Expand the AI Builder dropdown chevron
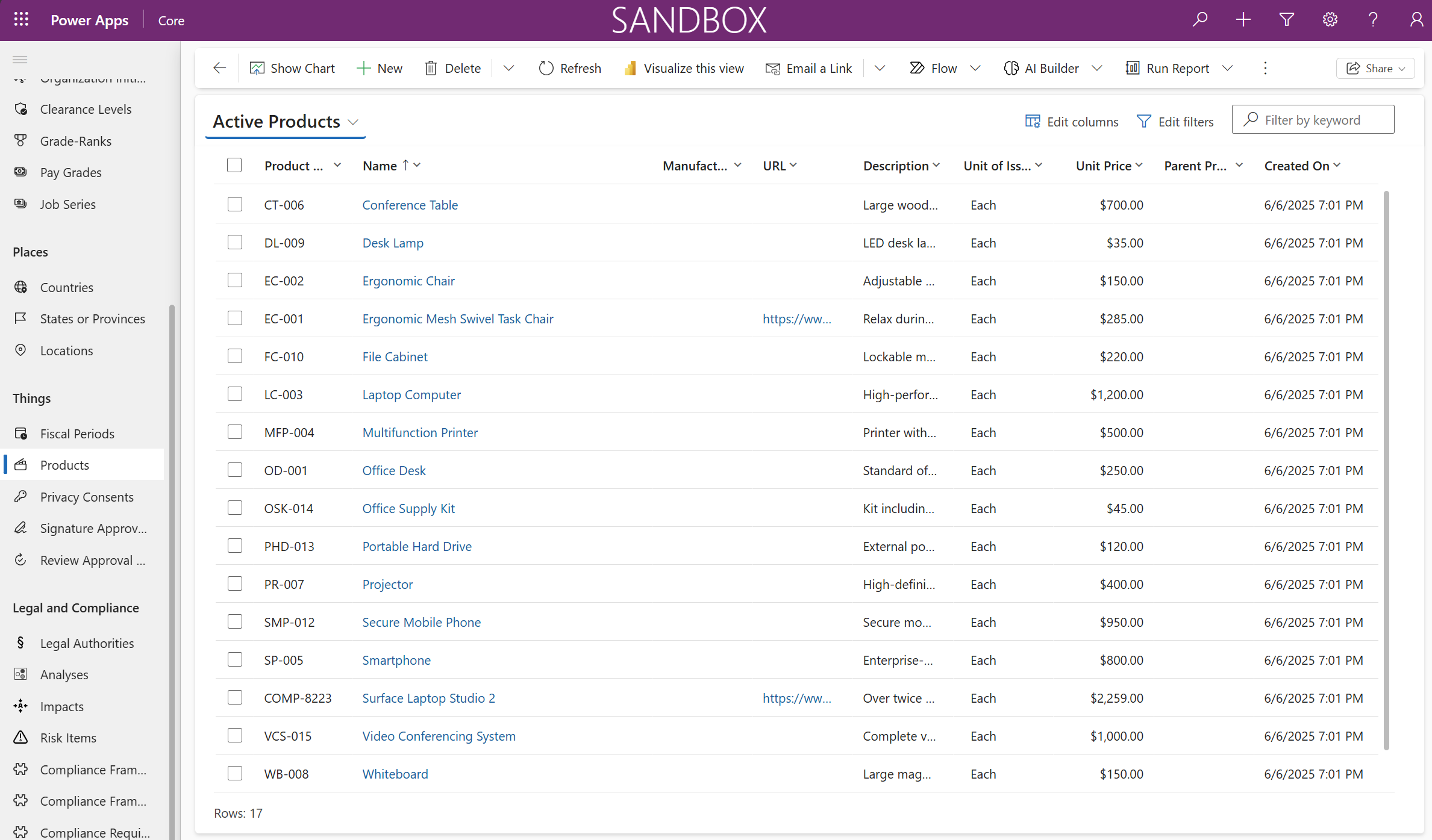The image size is (1432, 840). 1097,68
